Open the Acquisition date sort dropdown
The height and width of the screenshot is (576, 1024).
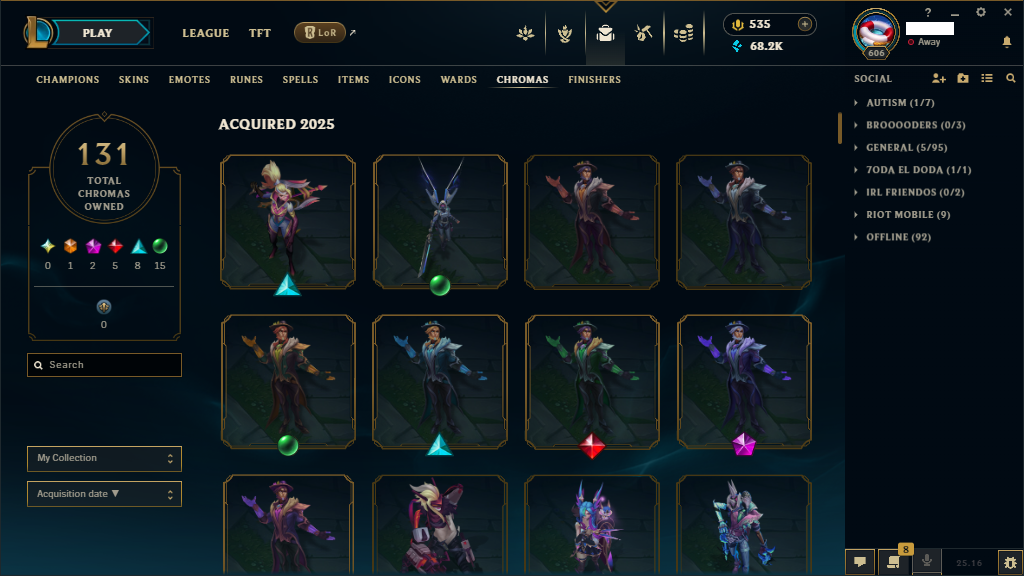(x=104, y=494)
